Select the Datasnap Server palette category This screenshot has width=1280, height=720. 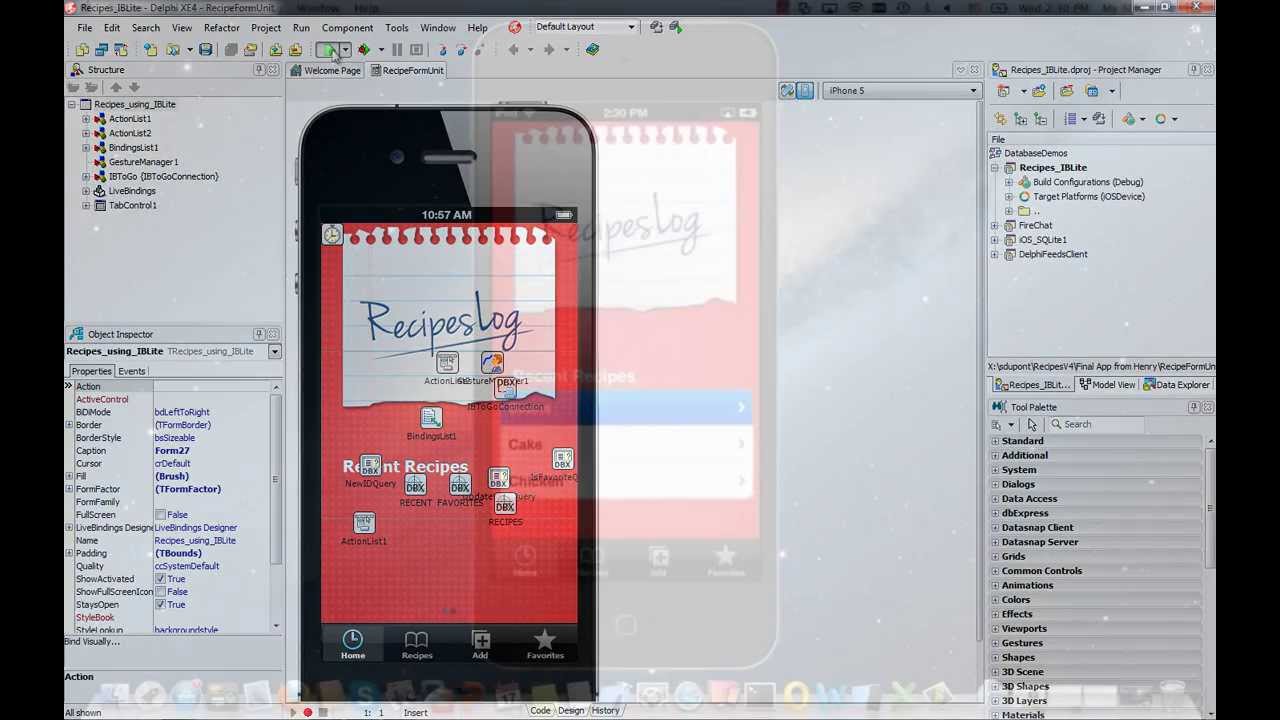tap(1039, 542)
